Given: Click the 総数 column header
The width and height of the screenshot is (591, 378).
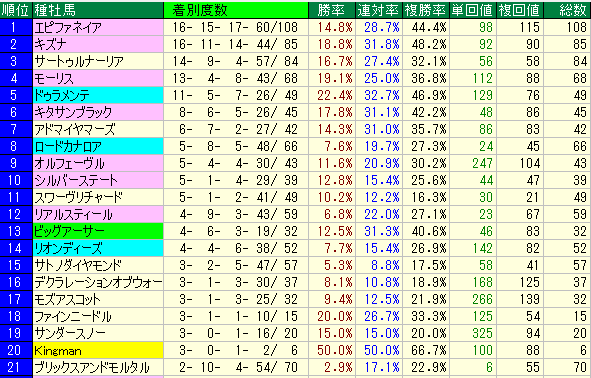Looking at the screenshot, I should pyautogui.click(x=567, y=10).
